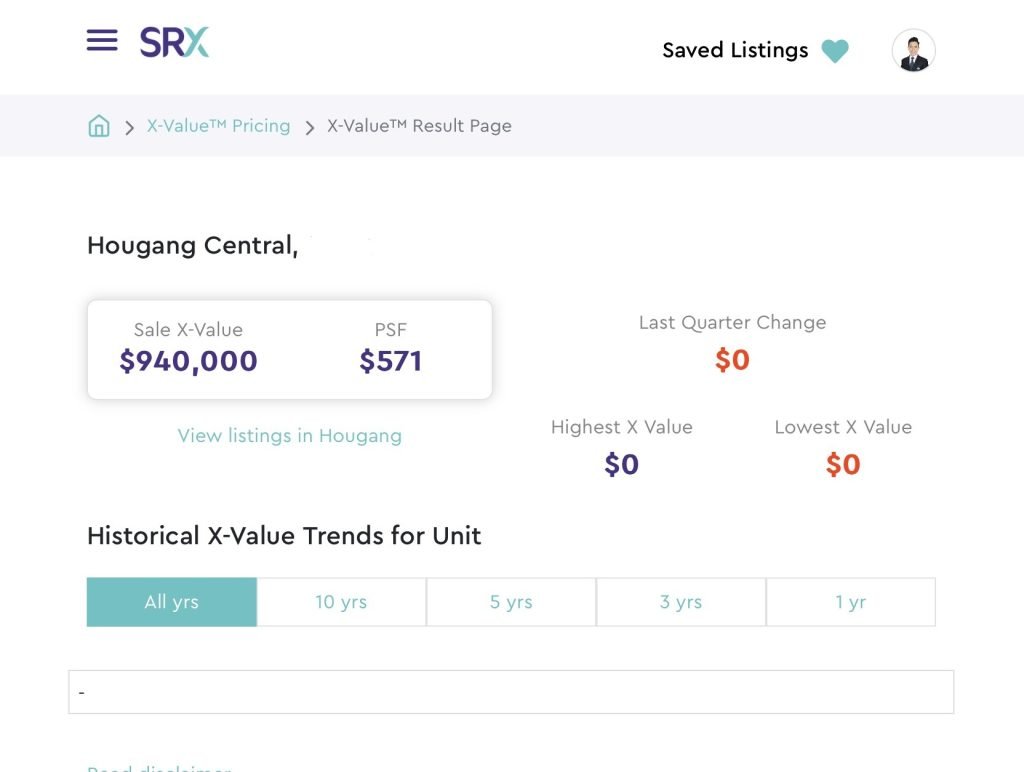This screenshot has height=772, width=1024.
Task: Click the SRX logo
Action: pos(174,42)
